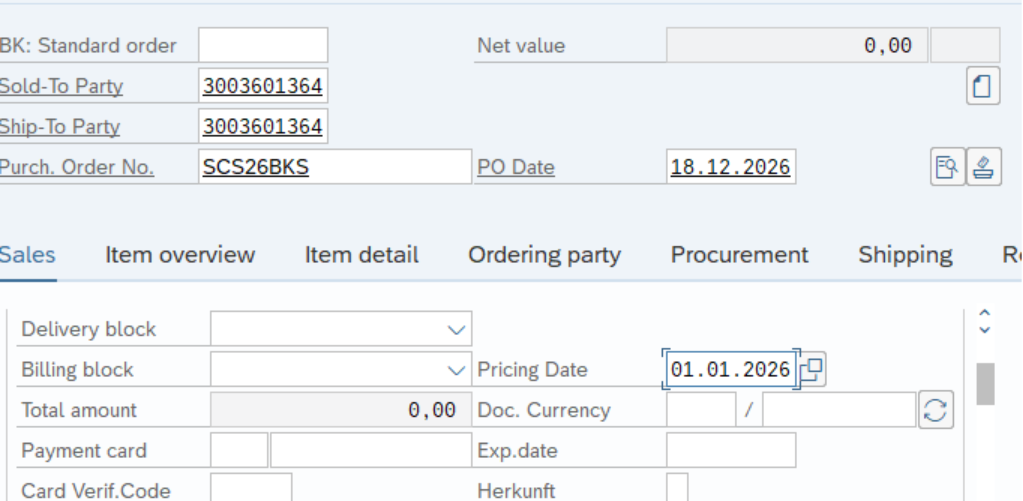Open the Item detail tab
The image size is (1023, 501).
361,254
